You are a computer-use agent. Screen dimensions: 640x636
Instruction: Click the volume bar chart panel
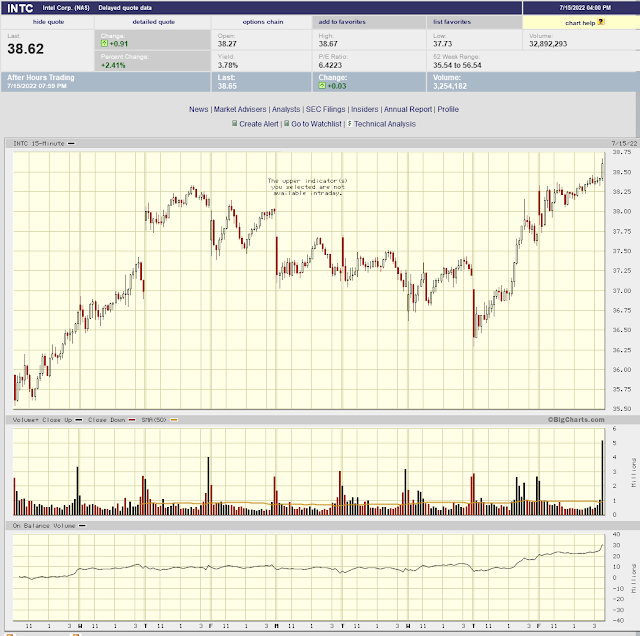coord(309,471)
